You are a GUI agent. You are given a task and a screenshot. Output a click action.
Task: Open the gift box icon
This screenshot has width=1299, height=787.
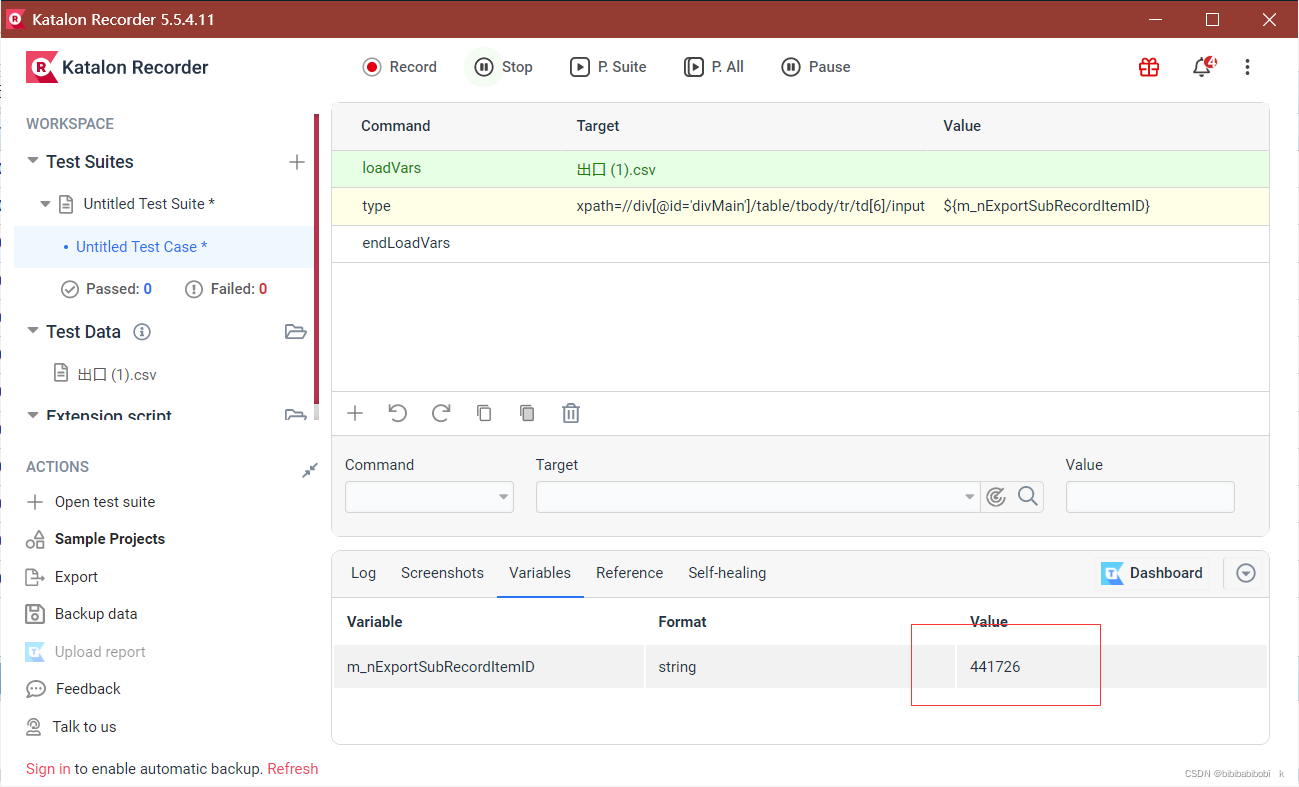pyautogui.click(x=1149, y=67)
